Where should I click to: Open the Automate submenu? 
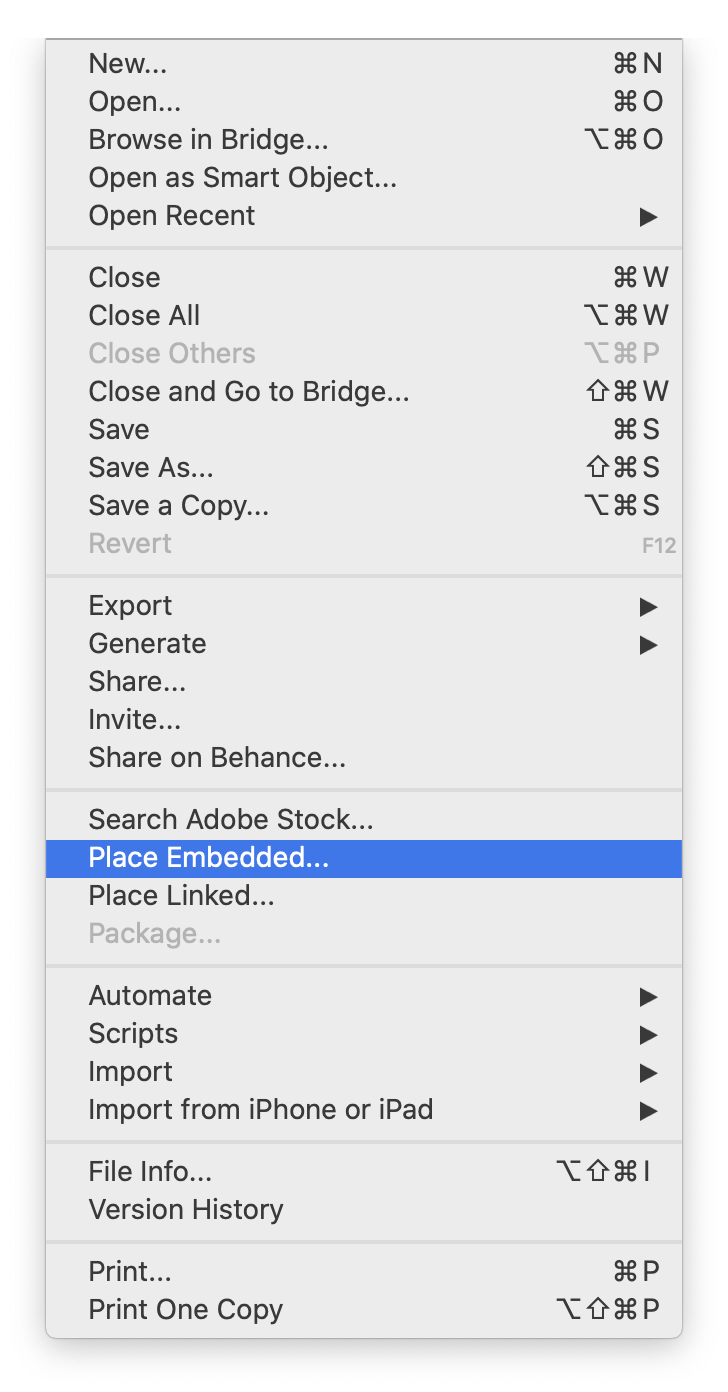coord(364,996)
